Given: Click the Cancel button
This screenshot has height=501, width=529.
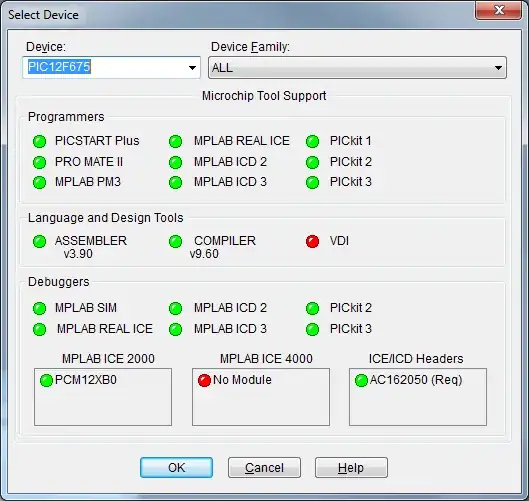Looking at the screenshot, I should [x=264, y=468].
